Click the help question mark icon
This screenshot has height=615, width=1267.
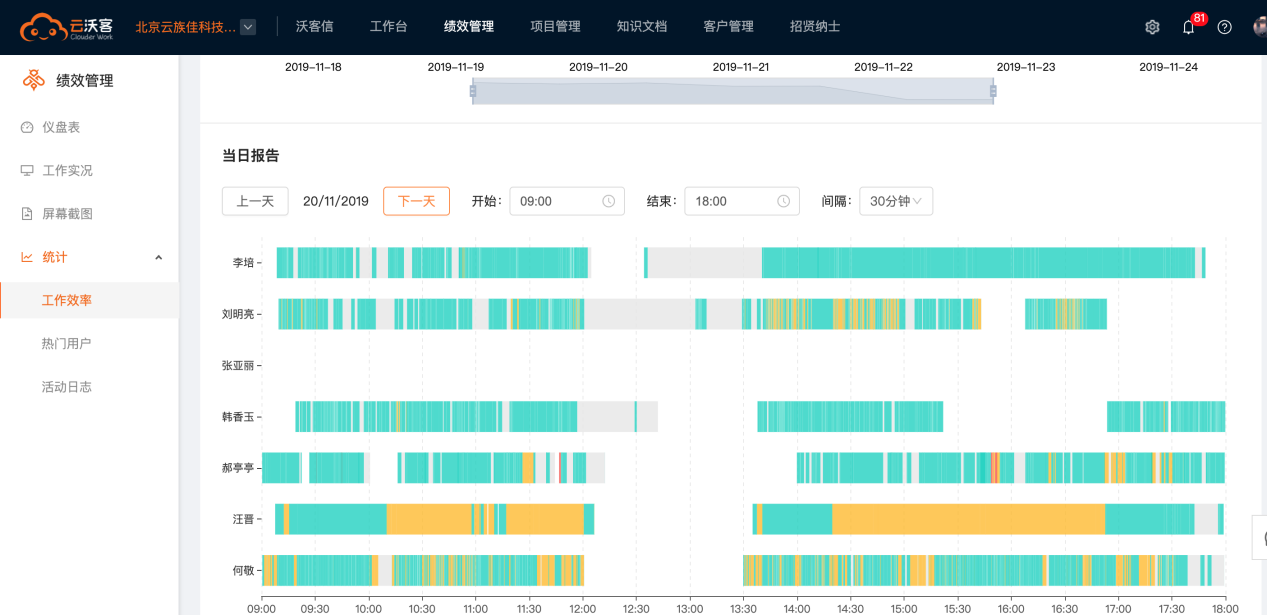click(1224, 27)
